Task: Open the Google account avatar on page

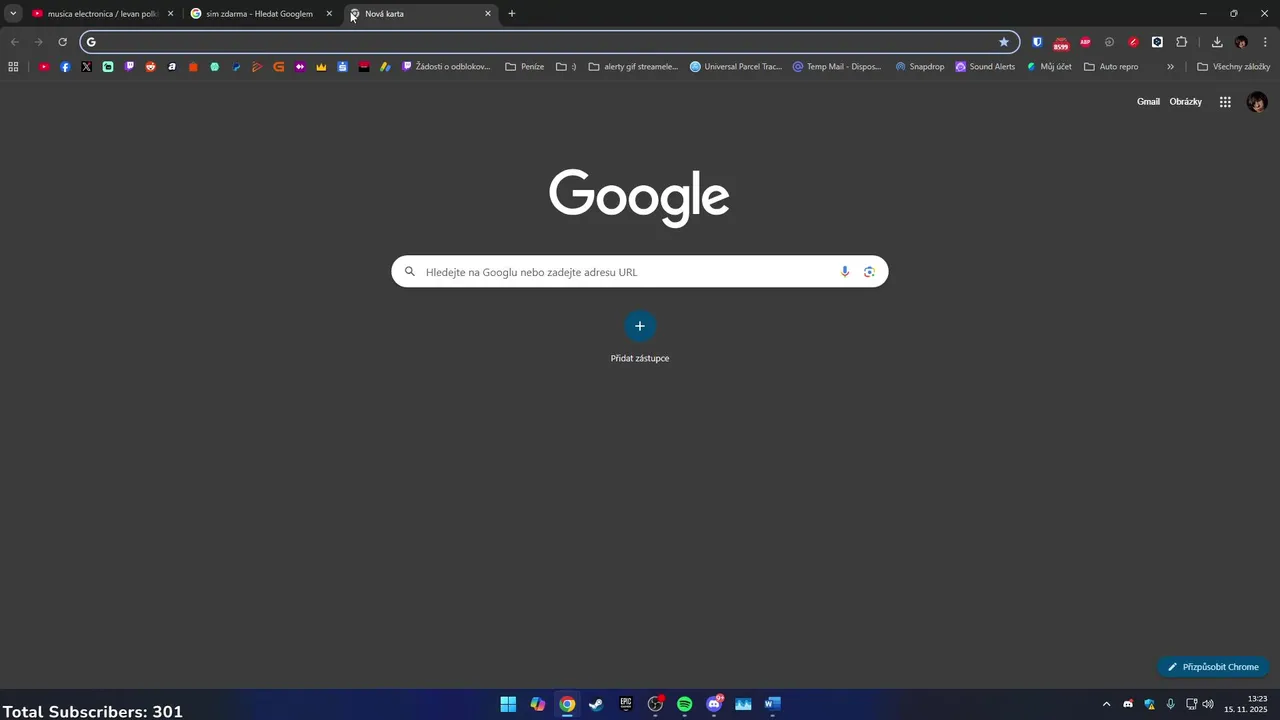Action: point(1257,102)
